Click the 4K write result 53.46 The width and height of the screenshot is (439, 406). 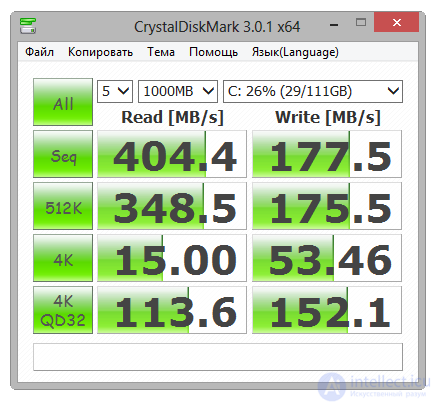(327, 258)
